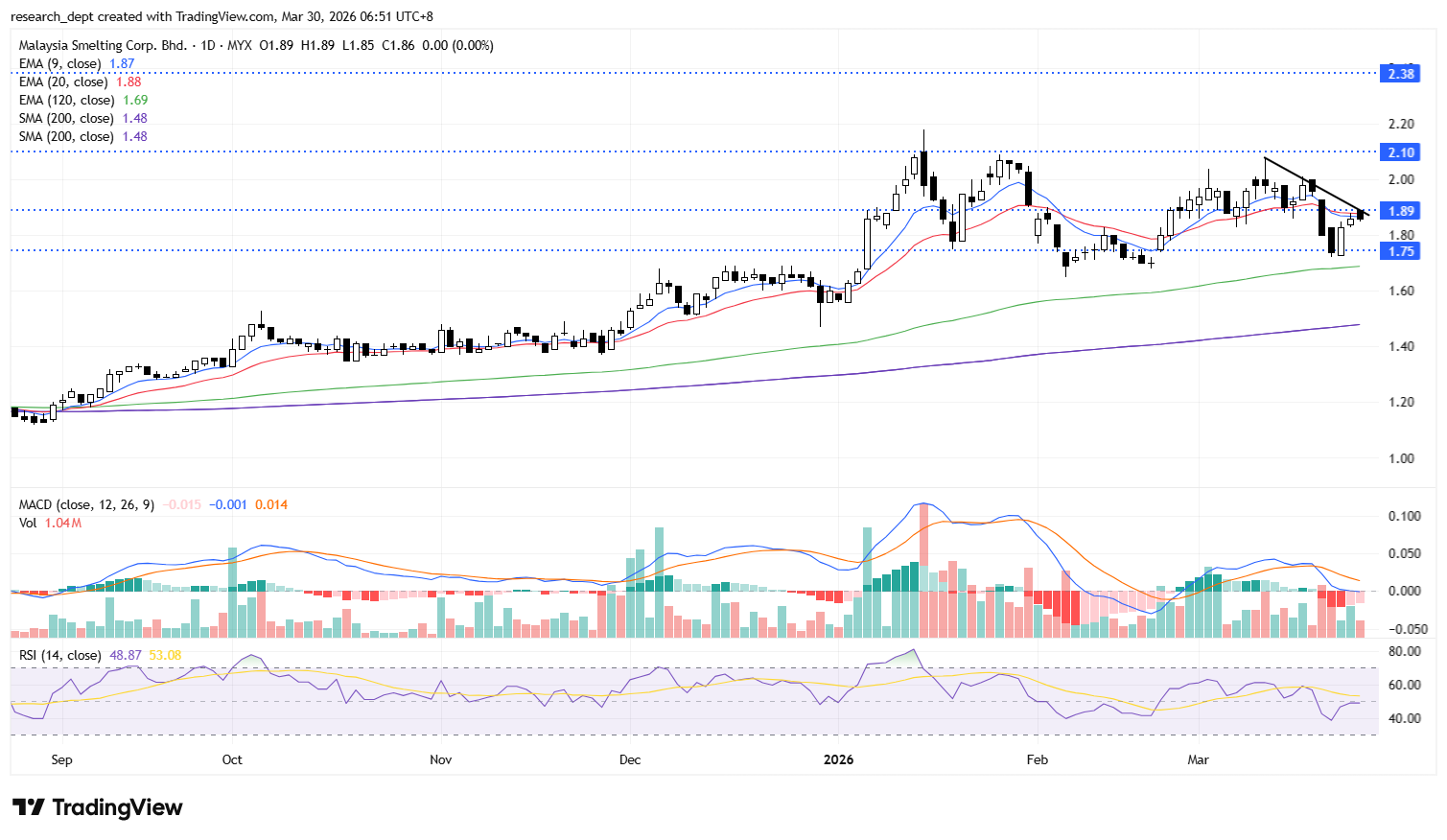The image size is (1447, 840).
Task: Select the 2.38 price level label
Action: click(1400, 74)
